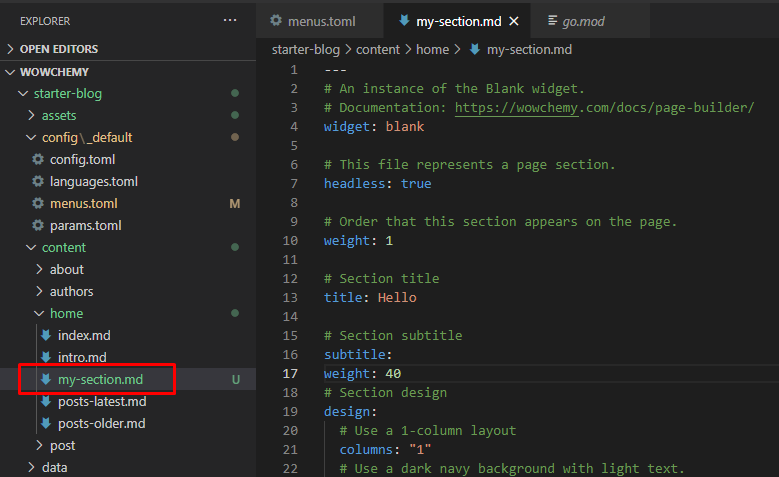This screenshot has height=477, width=779.
Task: Open languages.toml in the explorer
Action: click(93, 181)
